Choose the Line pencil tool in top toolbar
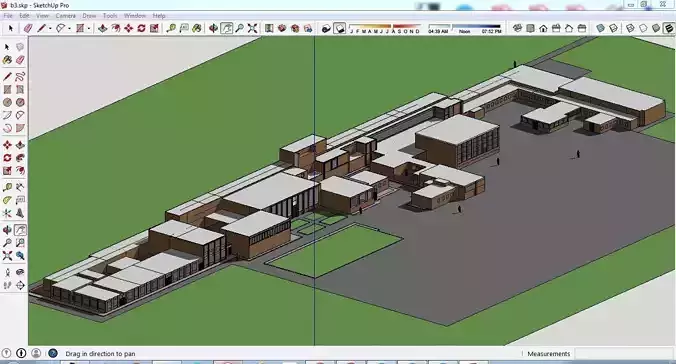The width and height of the screenshot is (676, 364). pyautogui.click(x=41, y=28)
